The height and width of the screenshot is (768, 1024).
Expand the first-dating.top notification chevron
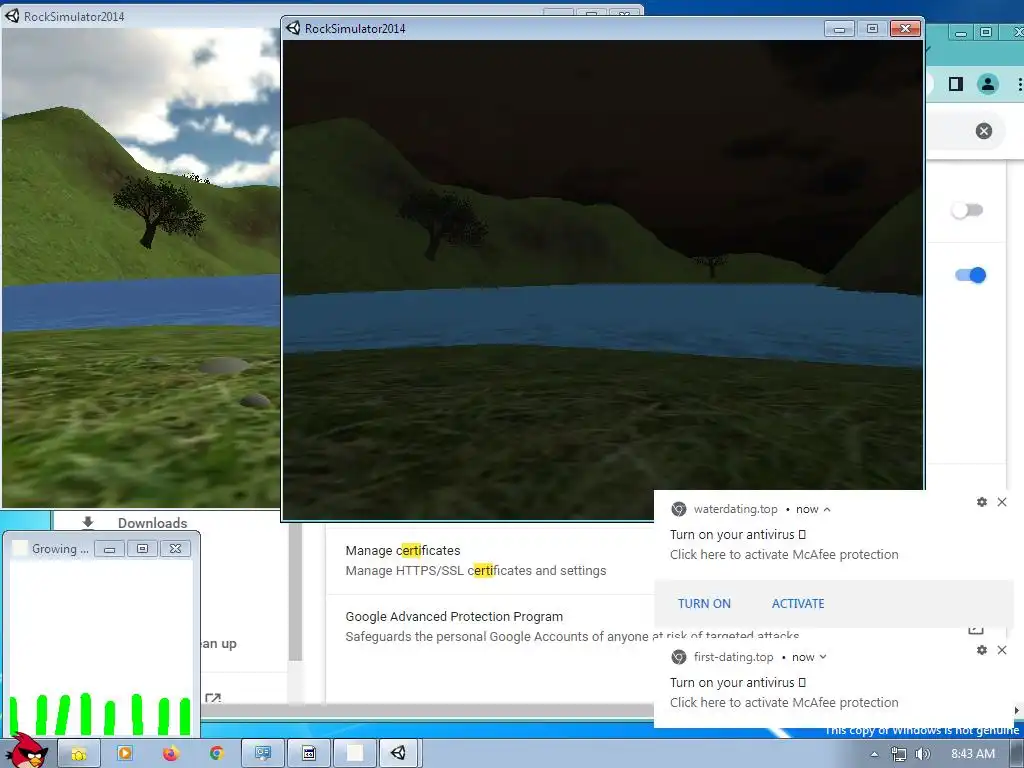point(823,657)
